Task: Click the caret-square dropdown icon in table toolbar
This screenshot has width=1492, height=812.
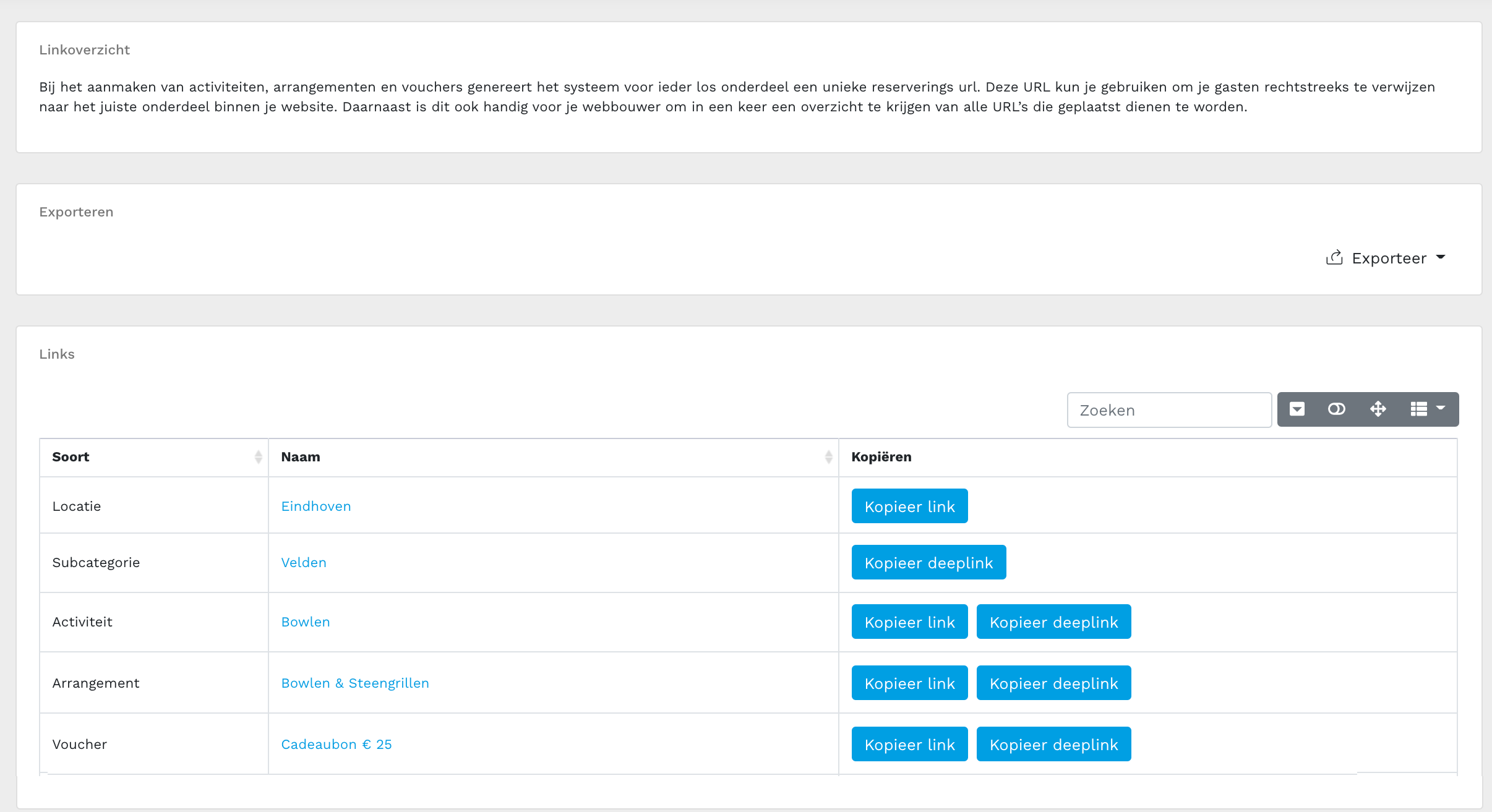Action: click(x=1297, y=409)
